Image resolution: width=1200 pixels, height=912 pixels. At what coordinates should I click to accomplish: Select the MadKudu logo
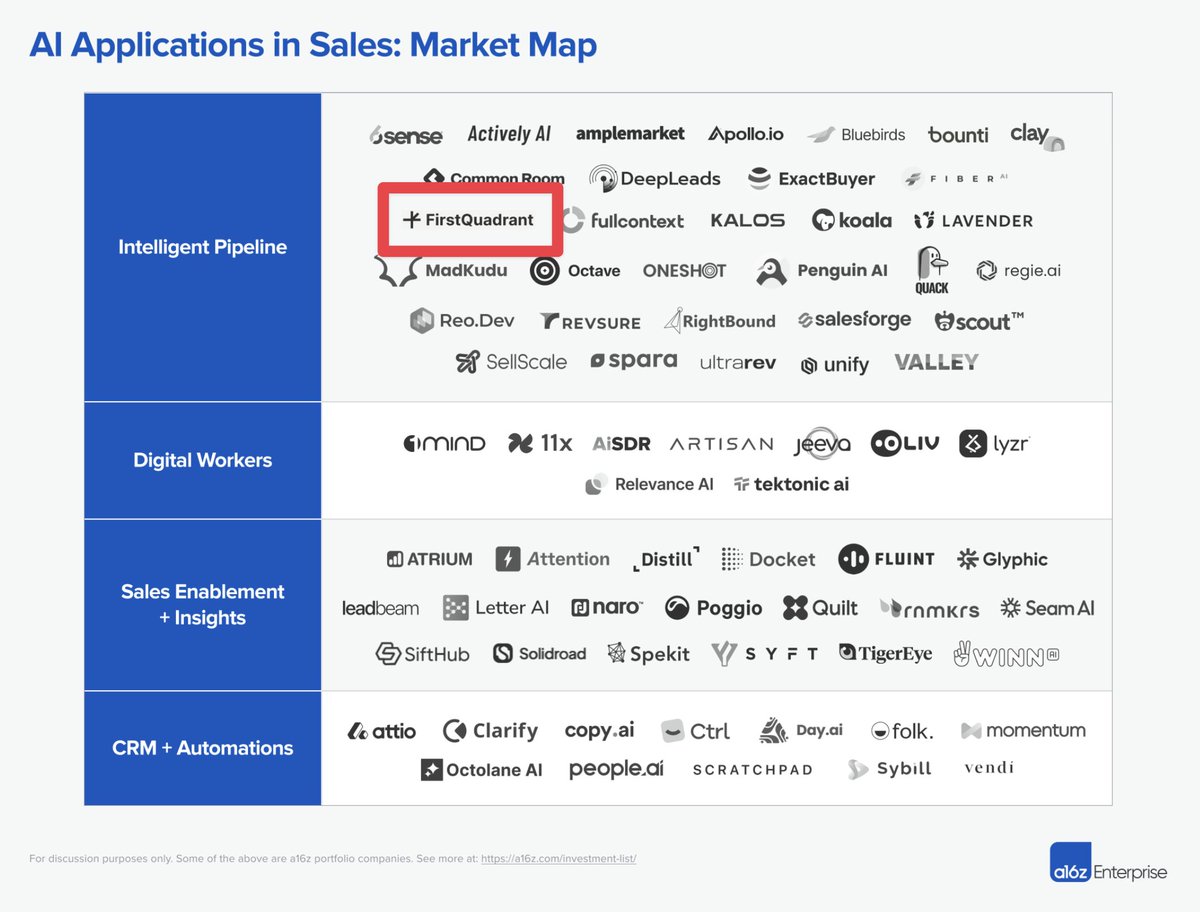coord(441,270)
